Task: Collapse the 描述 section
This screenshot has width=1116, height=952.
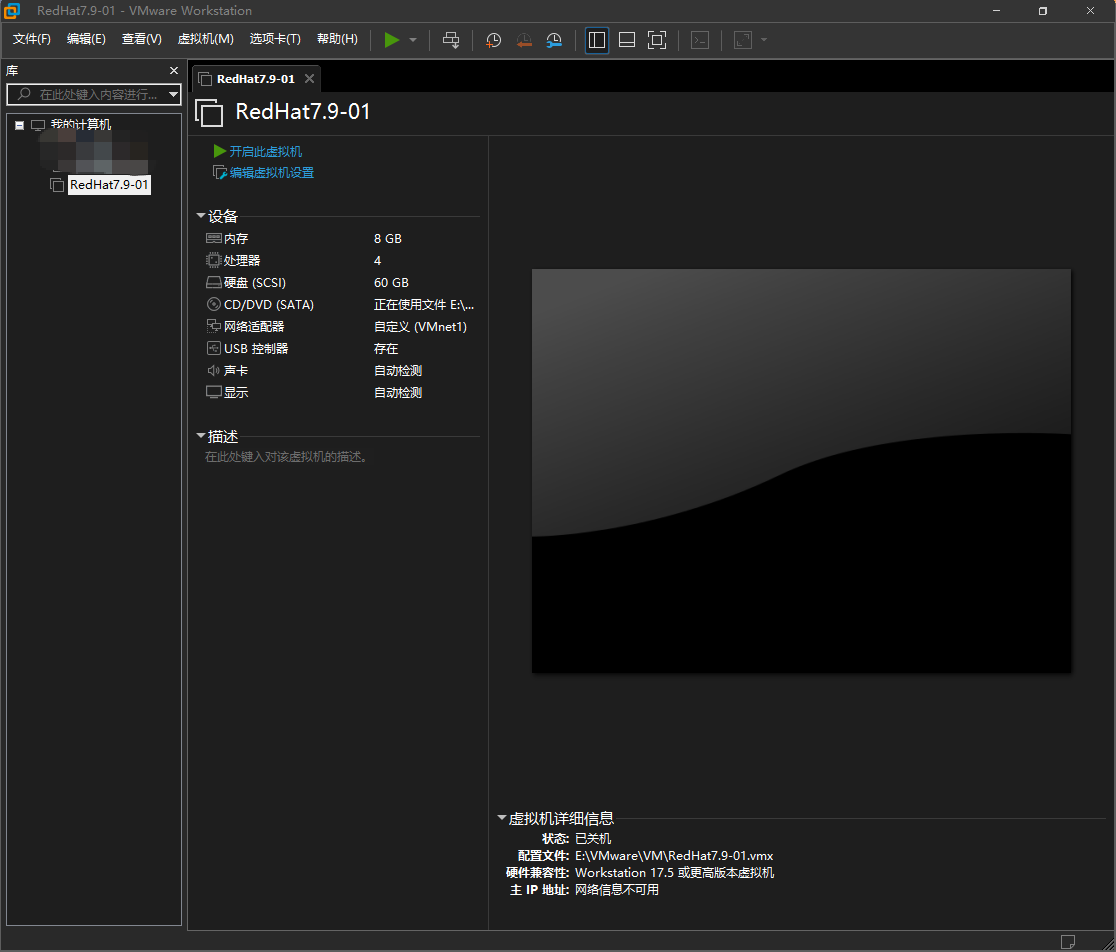Action: [201, 436]
